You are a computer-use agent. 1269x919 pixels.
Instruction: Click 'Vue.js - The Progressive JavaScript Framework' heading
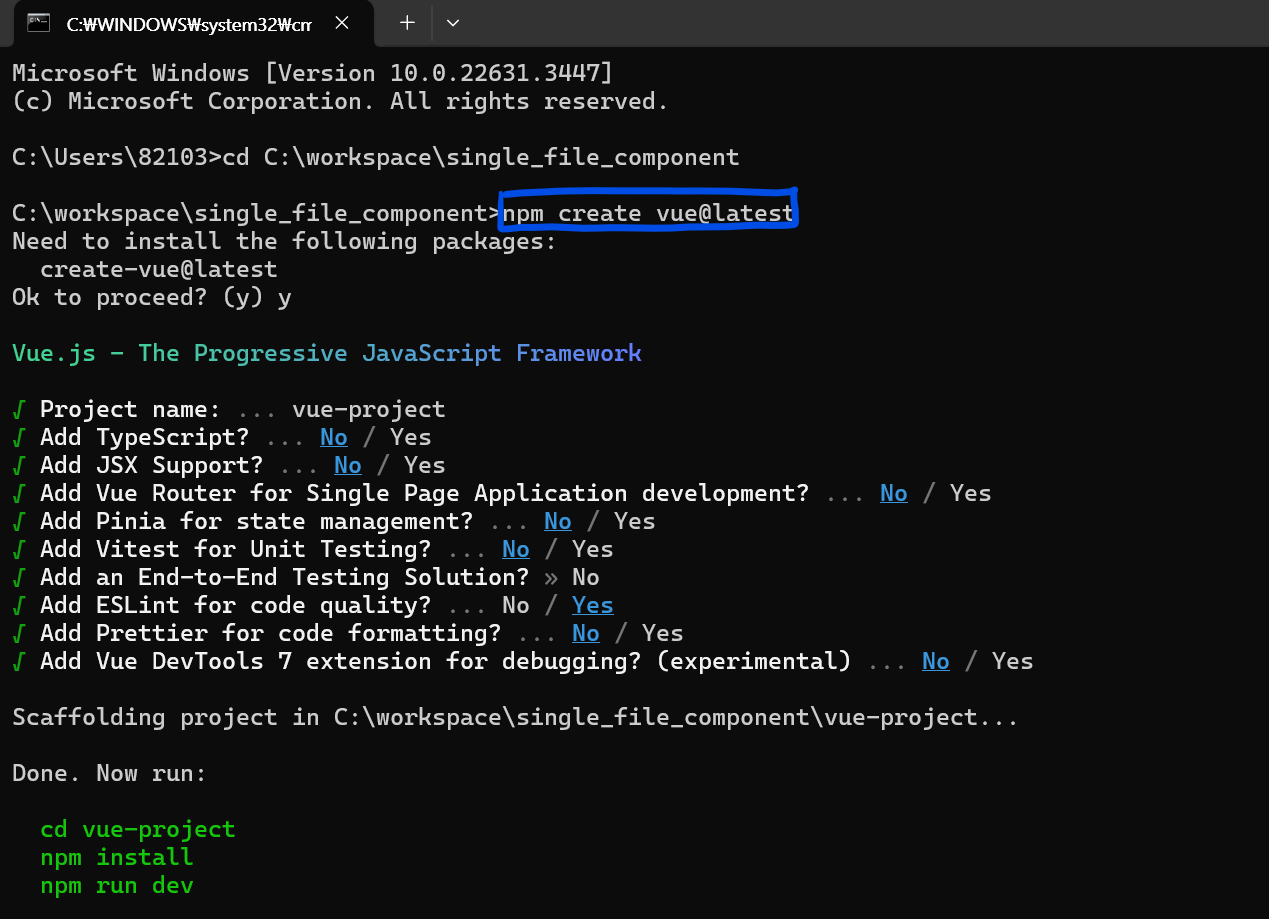(x=327, y=353)
